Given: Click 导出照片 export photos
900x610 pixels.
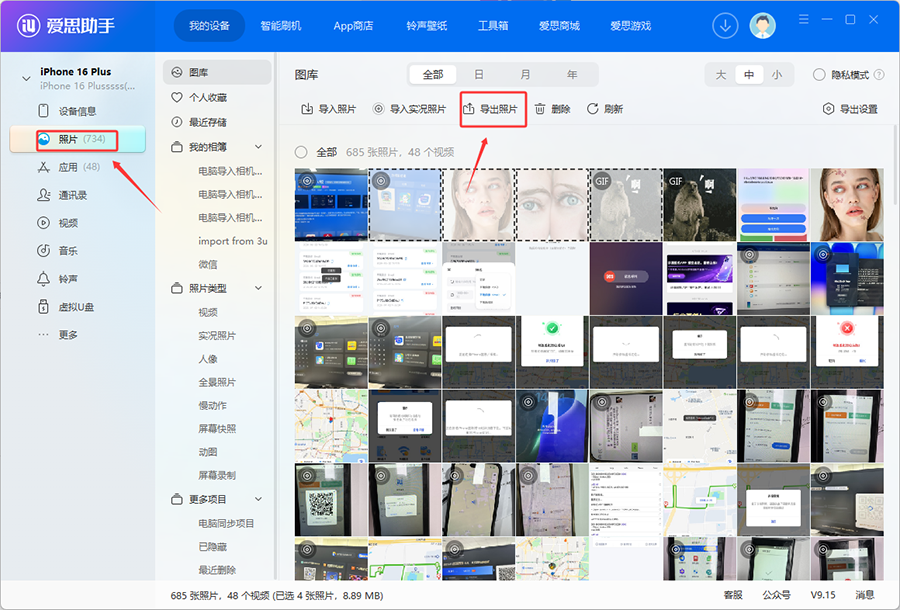Looking at the screenshot, I should [x=491, y=109].
